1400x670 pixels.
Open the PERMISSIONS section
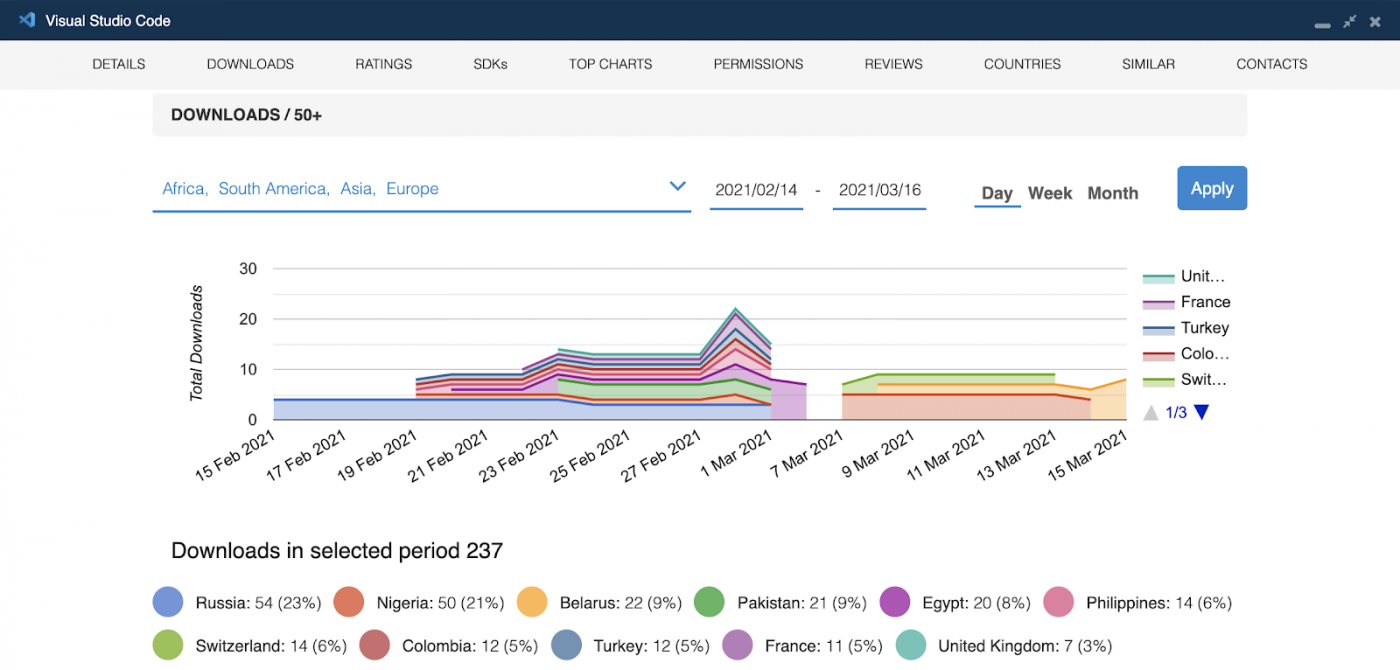758,63
